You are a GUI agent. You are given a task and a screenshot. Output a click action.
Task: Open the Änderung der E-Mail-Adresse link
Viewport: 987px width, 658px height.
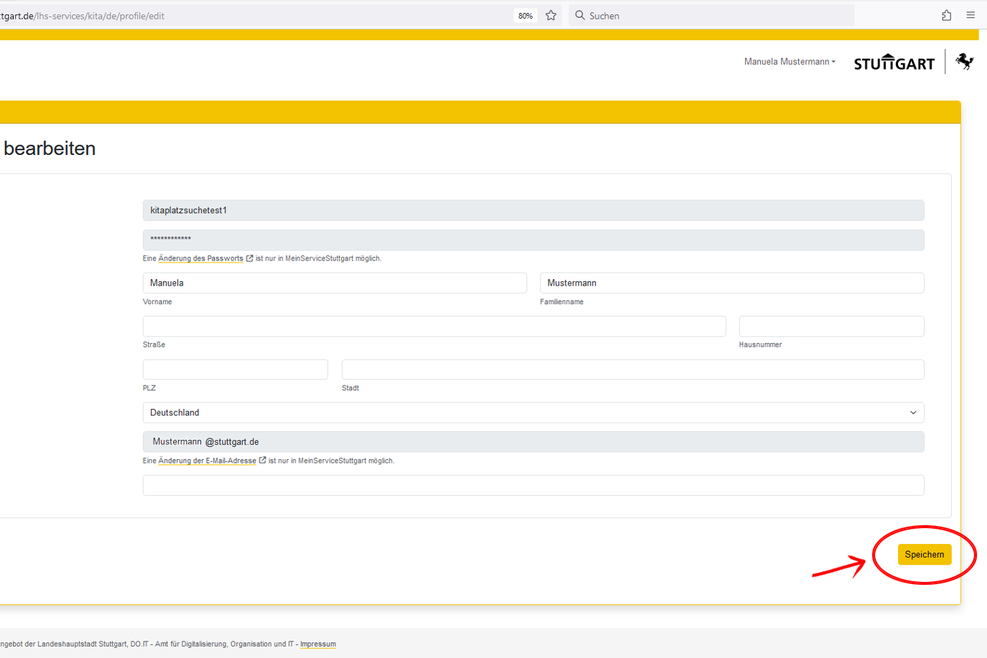pyautogui.click(x=207, y=461)
